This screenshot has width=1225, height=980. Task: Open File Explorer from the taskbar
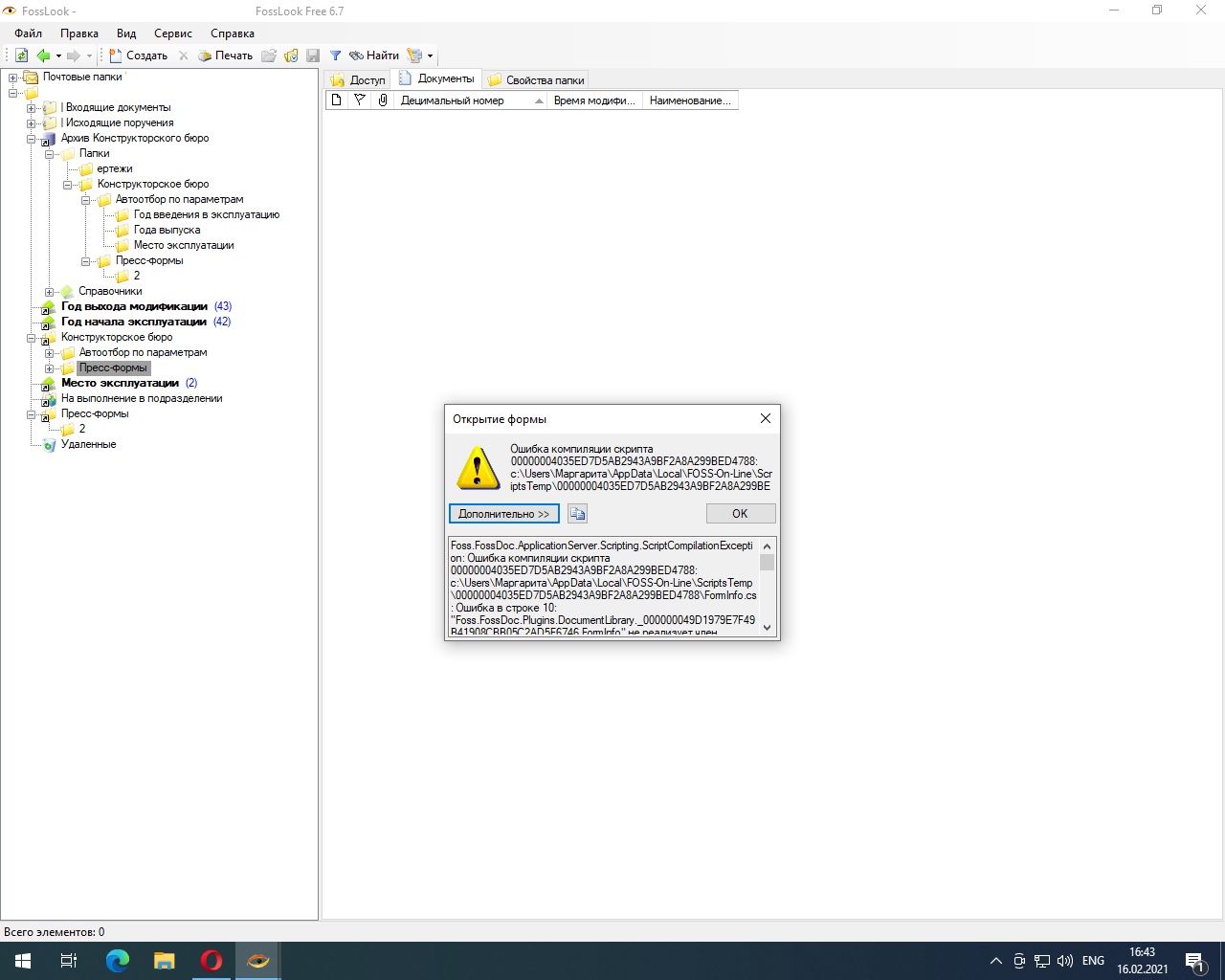165,961
